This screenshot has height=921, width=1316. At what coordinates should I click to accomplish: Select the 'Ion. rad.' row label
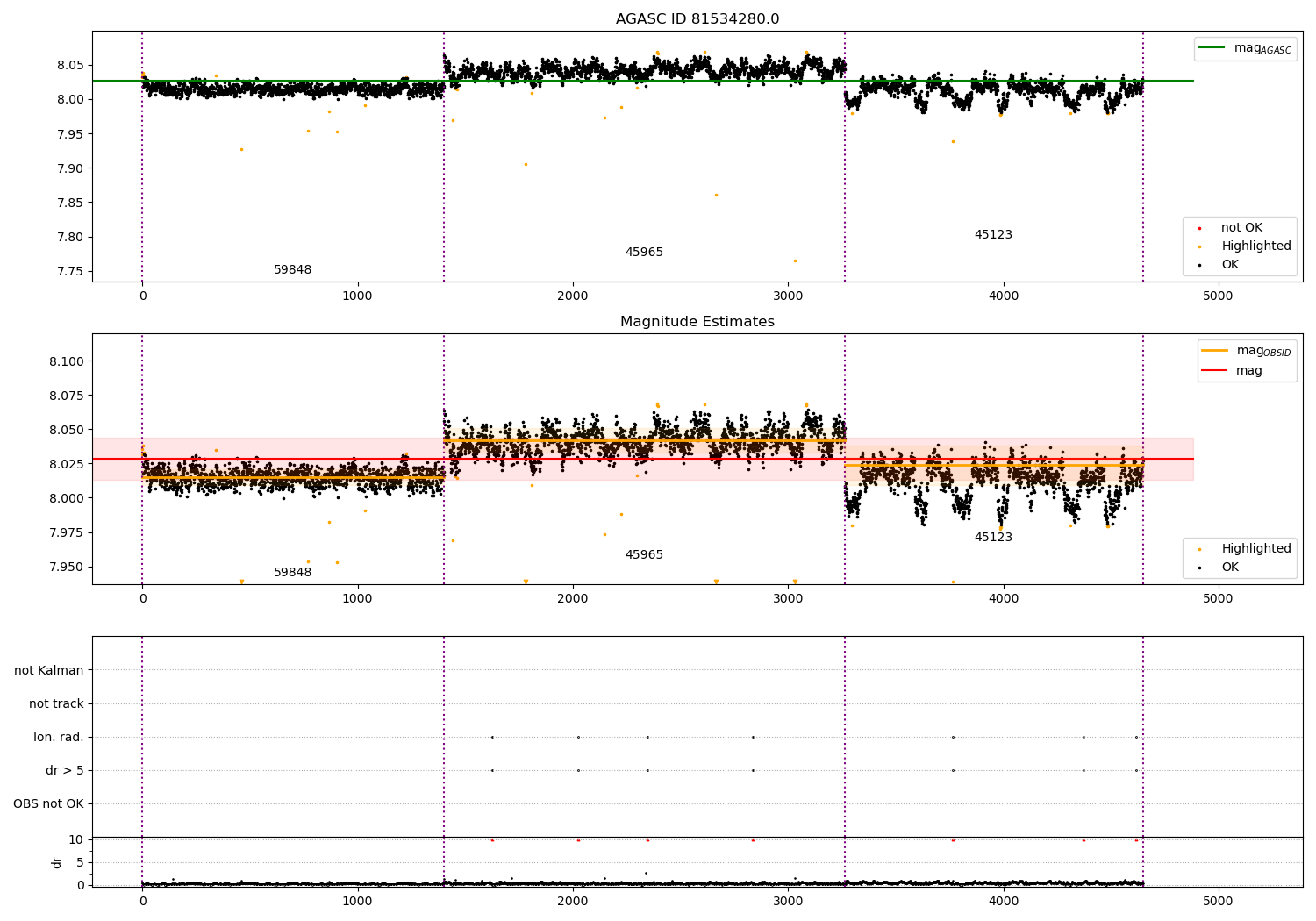pos(59,738)
